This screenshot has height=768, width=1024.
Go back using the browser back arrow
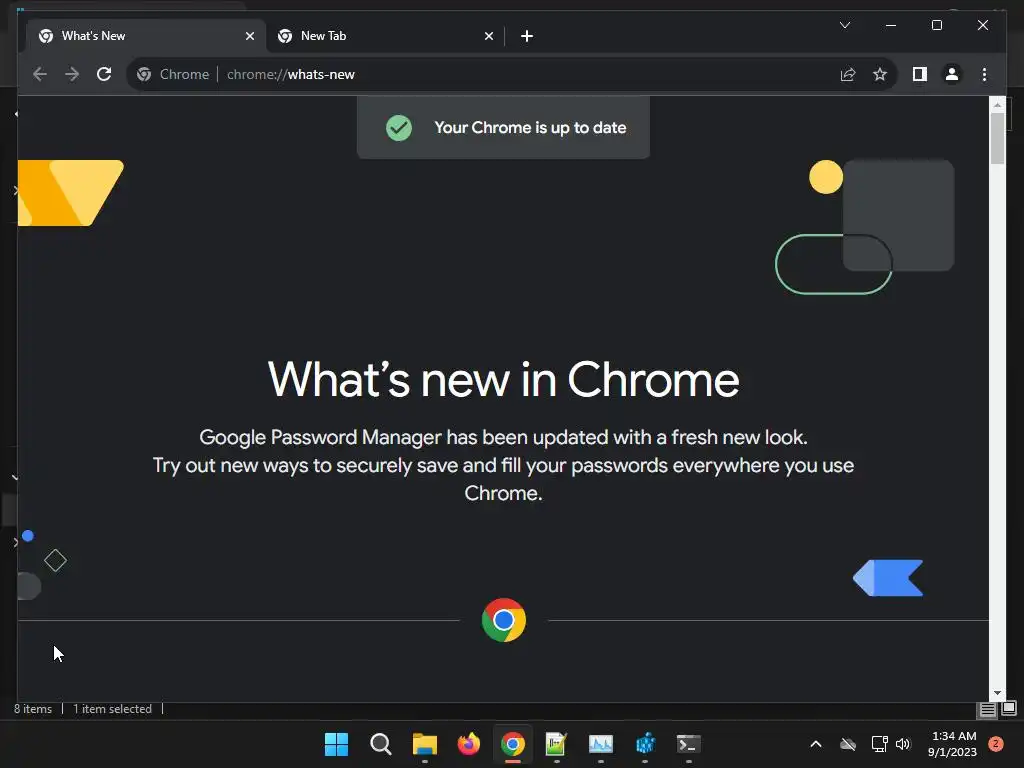[40, 74]
